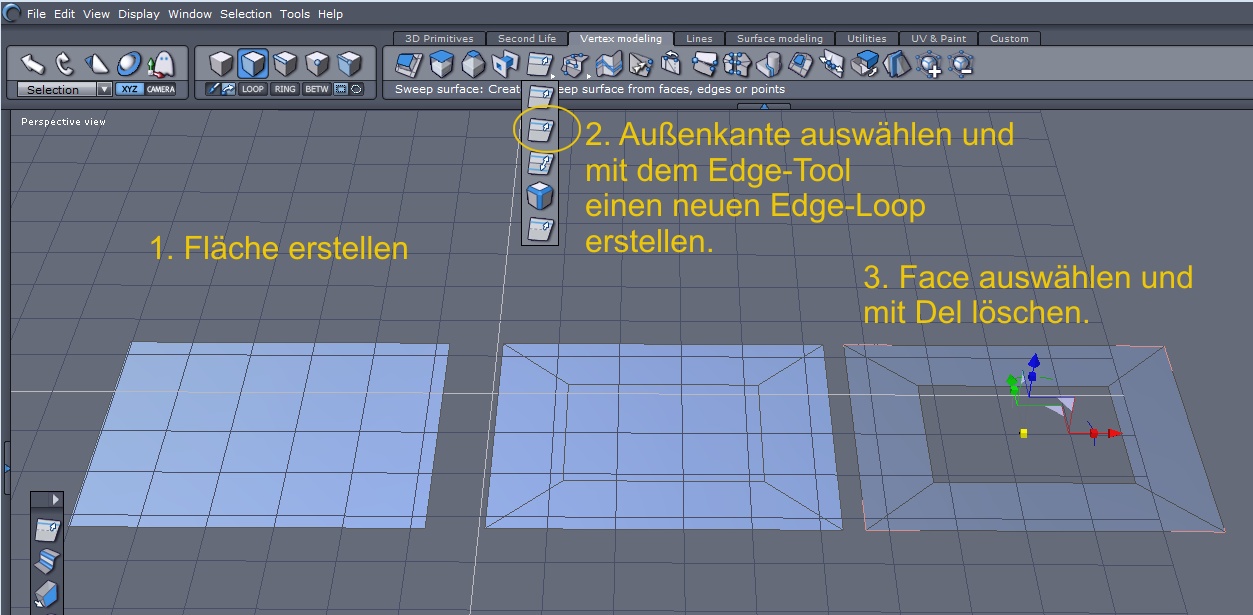Choose the Thickness tool icon
The width and height of the screenshot is (1253, 615).
click(x=506, y=65)
